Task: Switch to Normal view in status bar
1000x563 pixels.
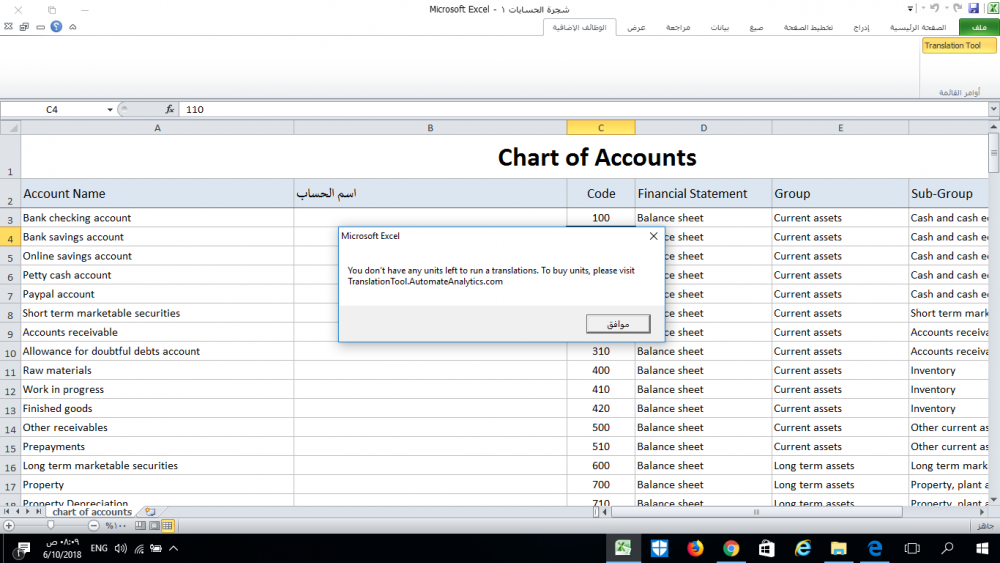Action: pos(168,526)
